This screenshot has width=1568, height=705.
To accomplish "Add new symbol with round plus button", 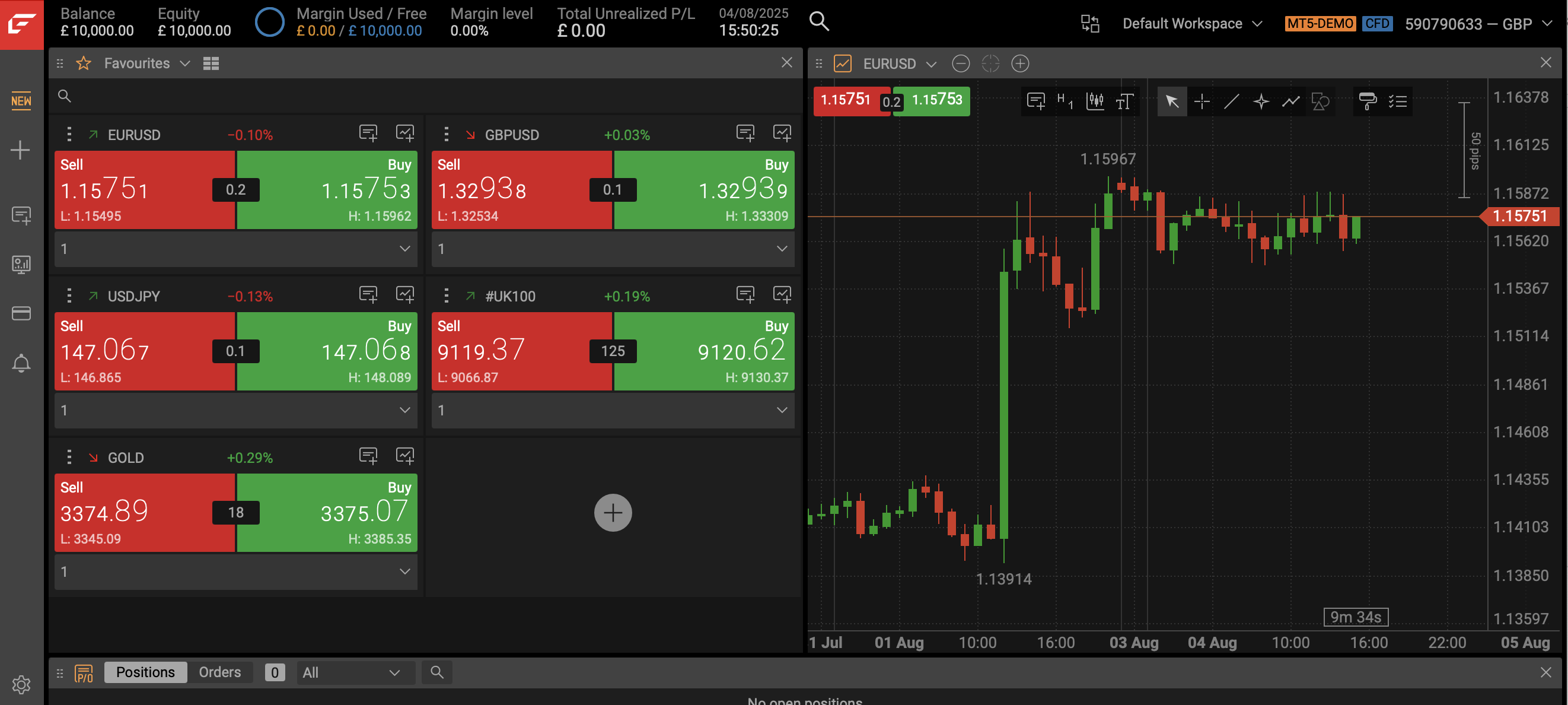I will coord(613,513).
